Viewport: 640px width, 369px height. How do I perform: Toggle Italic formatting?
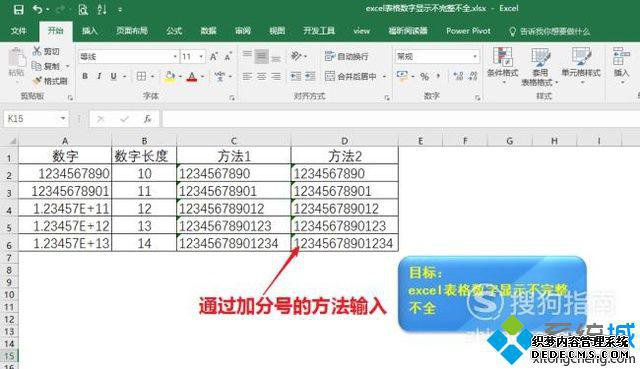(99, 76)
